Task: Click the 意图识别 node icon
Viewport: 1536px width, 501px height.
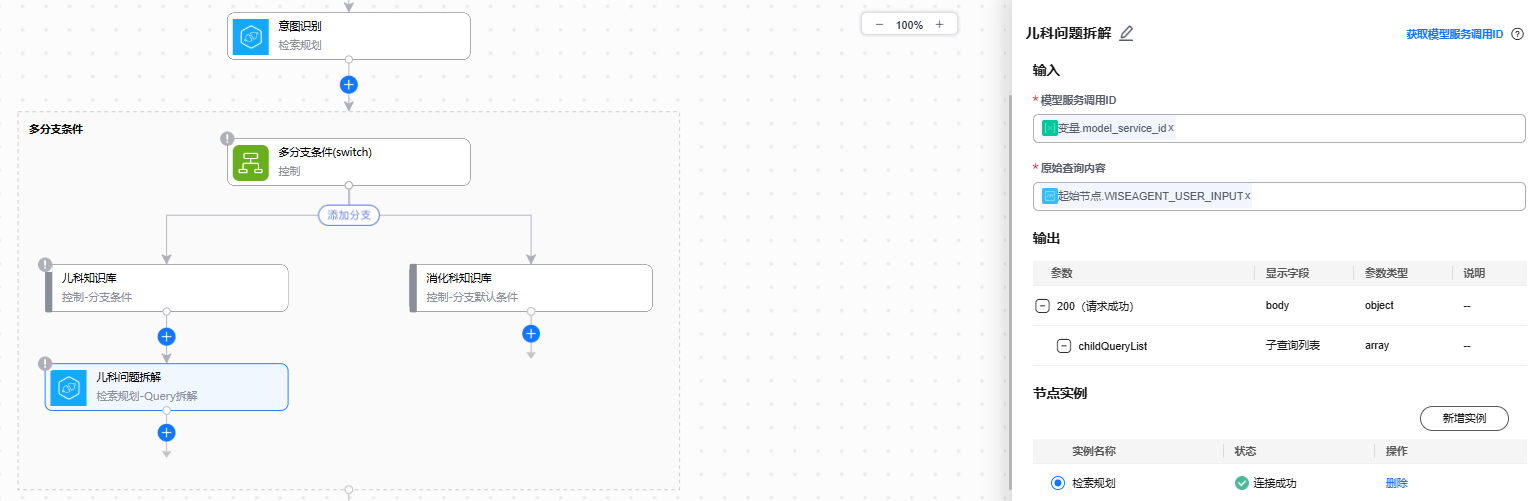Action: [251, 36]
